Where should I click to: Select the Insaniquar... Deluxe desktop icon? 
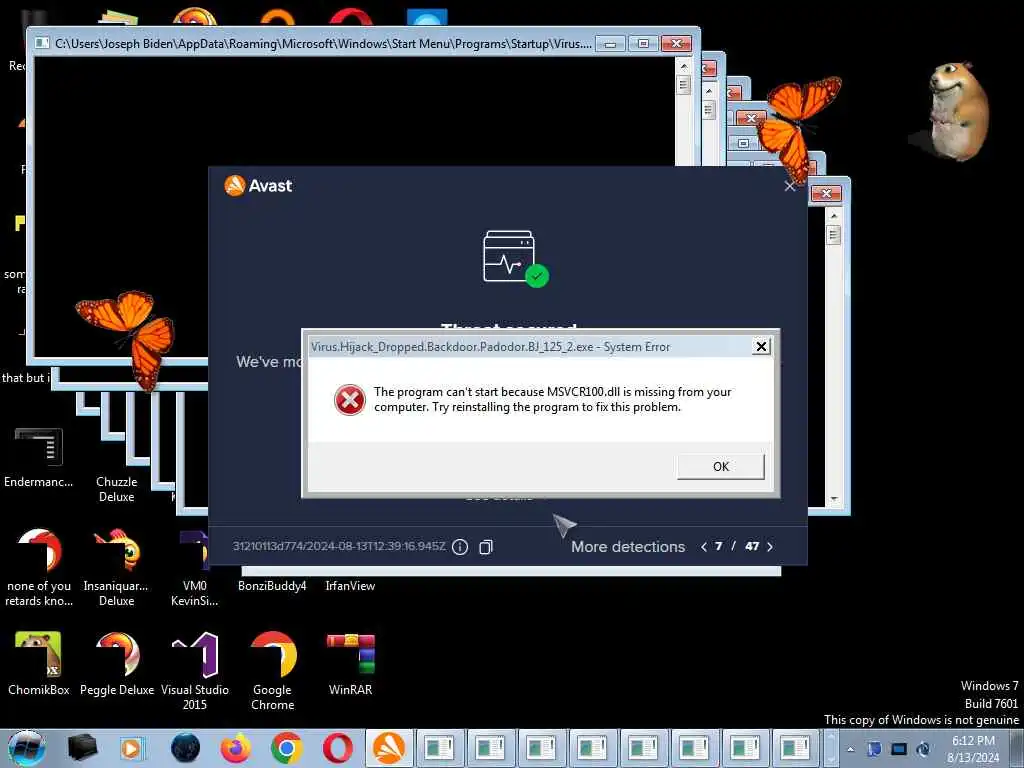pos(116,567)
